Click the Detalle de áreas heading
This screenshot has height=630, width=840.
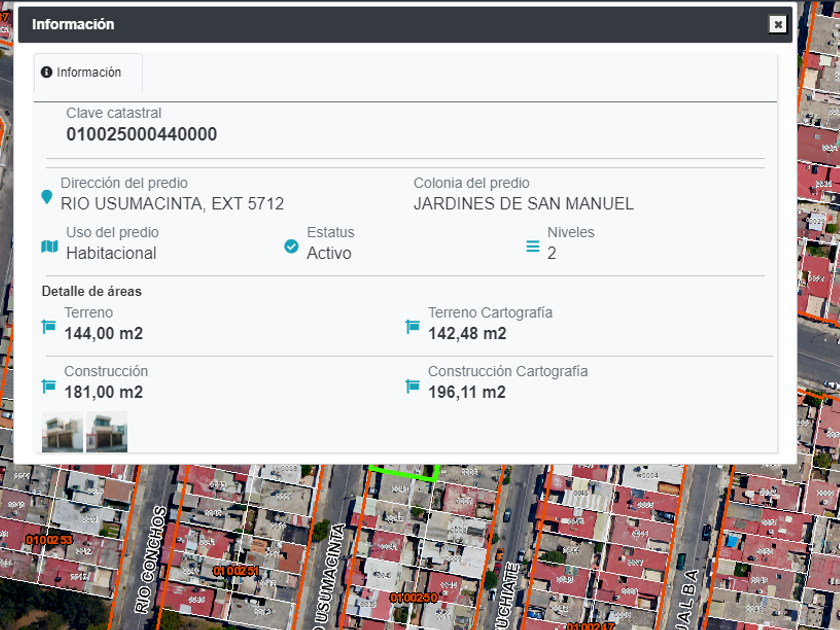tap(92, 291)
